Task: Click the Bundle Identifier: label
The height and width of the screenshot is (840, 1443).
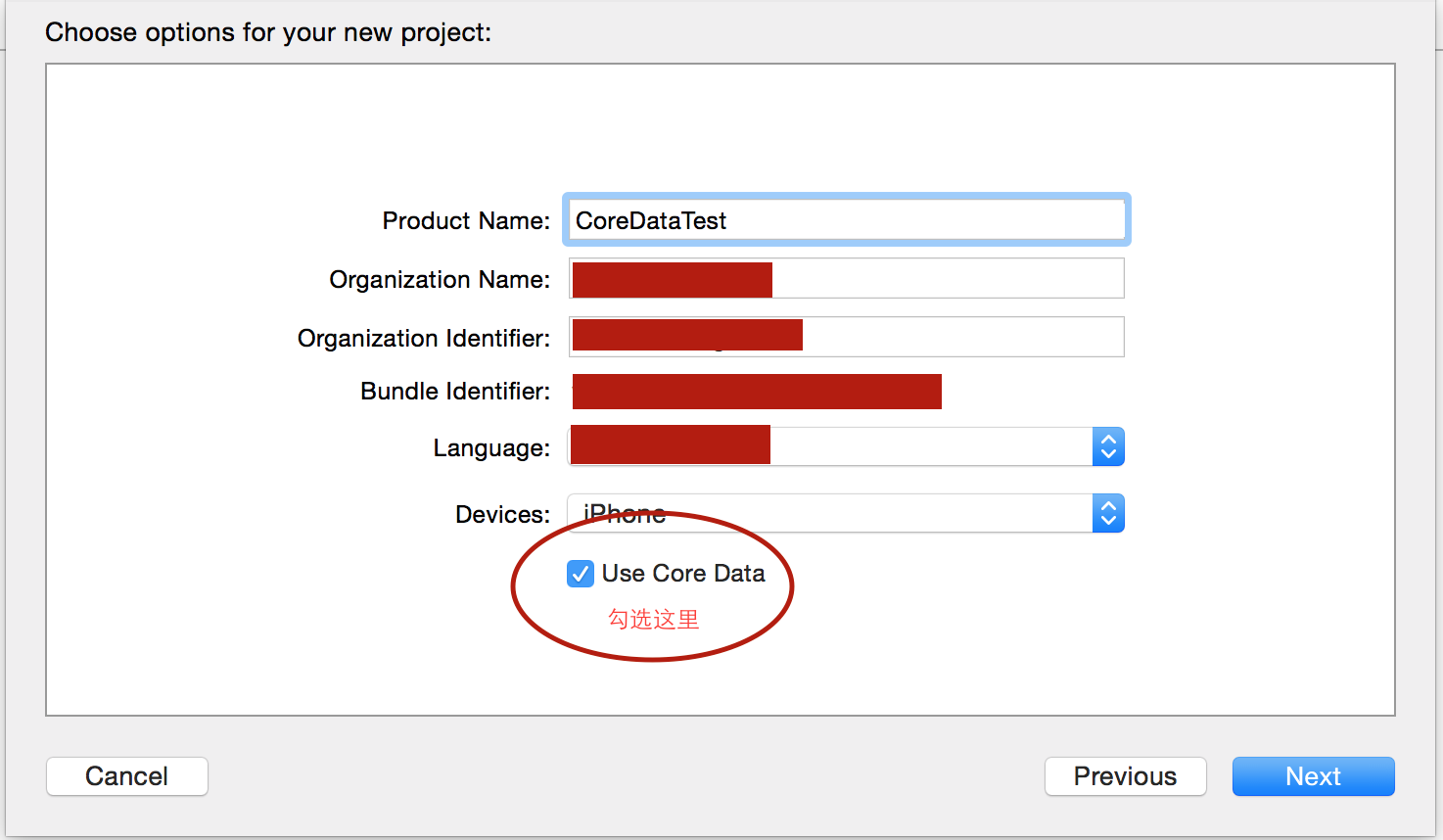Action: [455, 392]
